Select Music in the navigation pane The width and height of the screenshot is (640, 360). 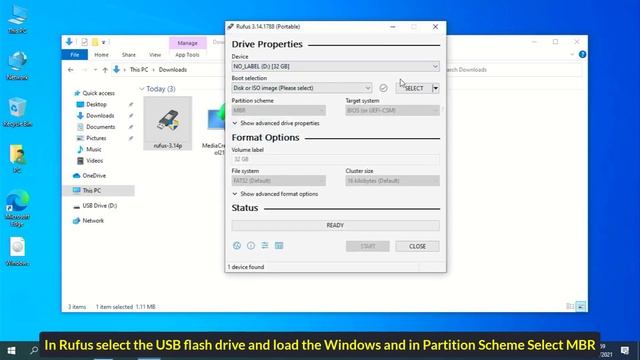coord(93,149)
